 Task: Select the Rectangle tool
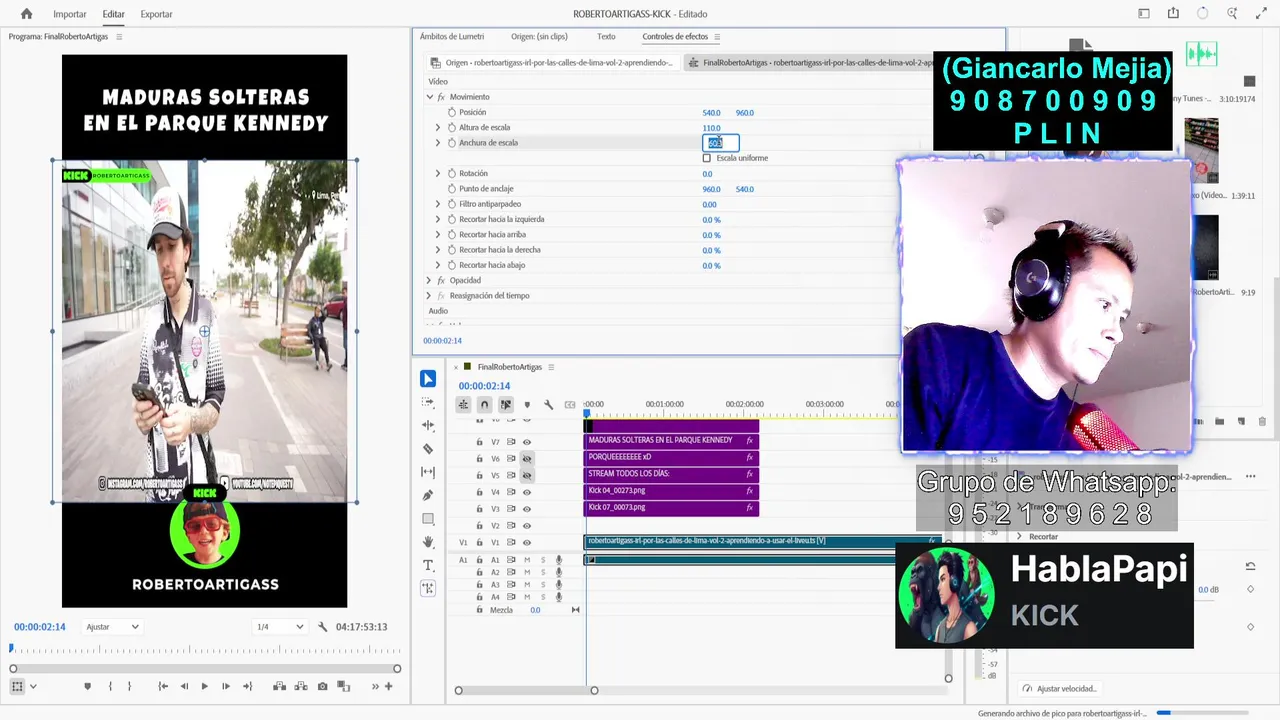click(428, 518)
